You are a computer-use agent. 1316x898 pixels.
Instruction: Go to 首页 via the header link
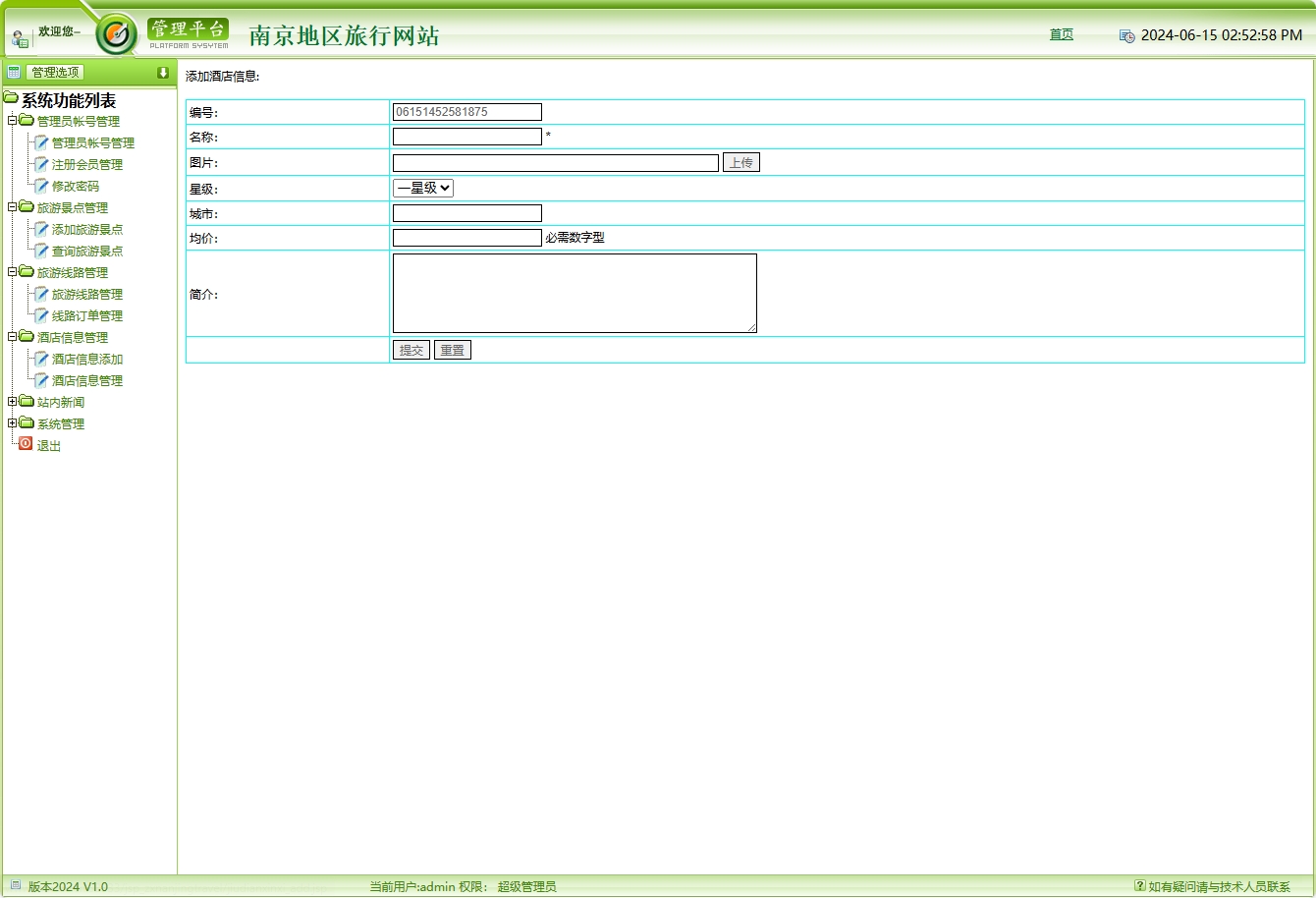pos(1062,34)
